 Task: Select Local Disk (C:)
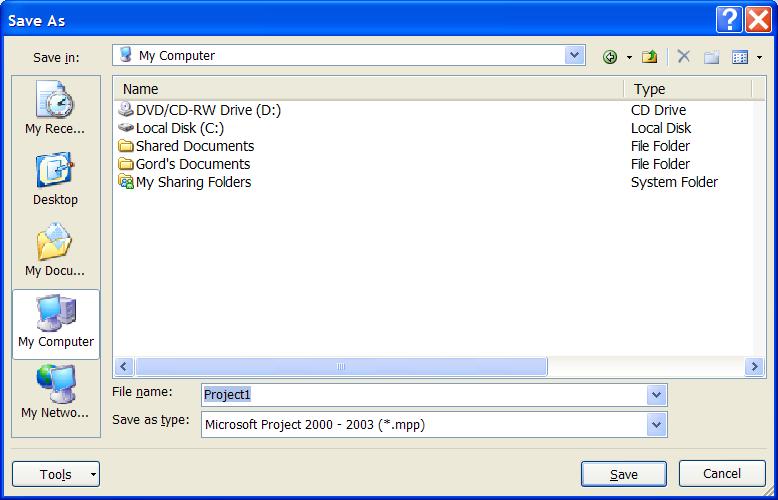(x=180, y=128)
